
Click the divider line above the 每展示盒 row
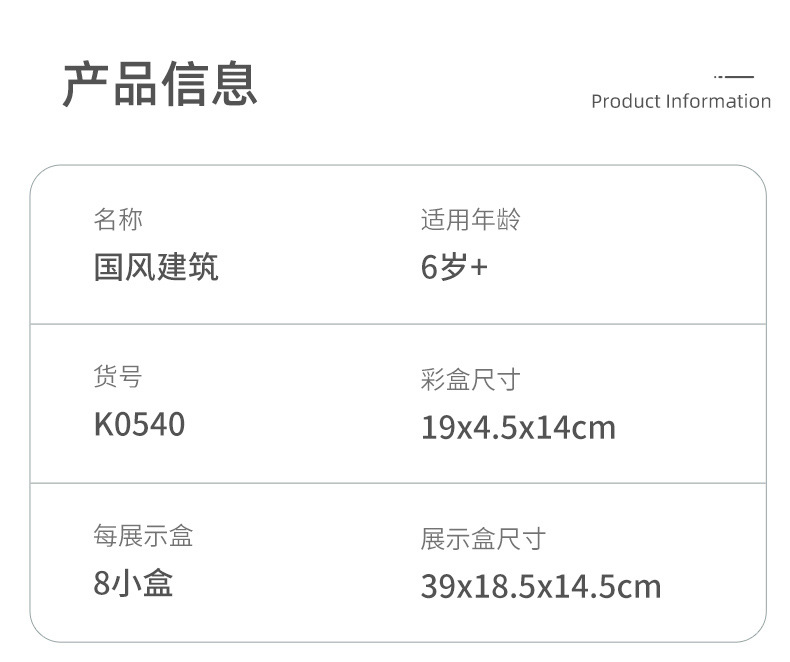397,483
